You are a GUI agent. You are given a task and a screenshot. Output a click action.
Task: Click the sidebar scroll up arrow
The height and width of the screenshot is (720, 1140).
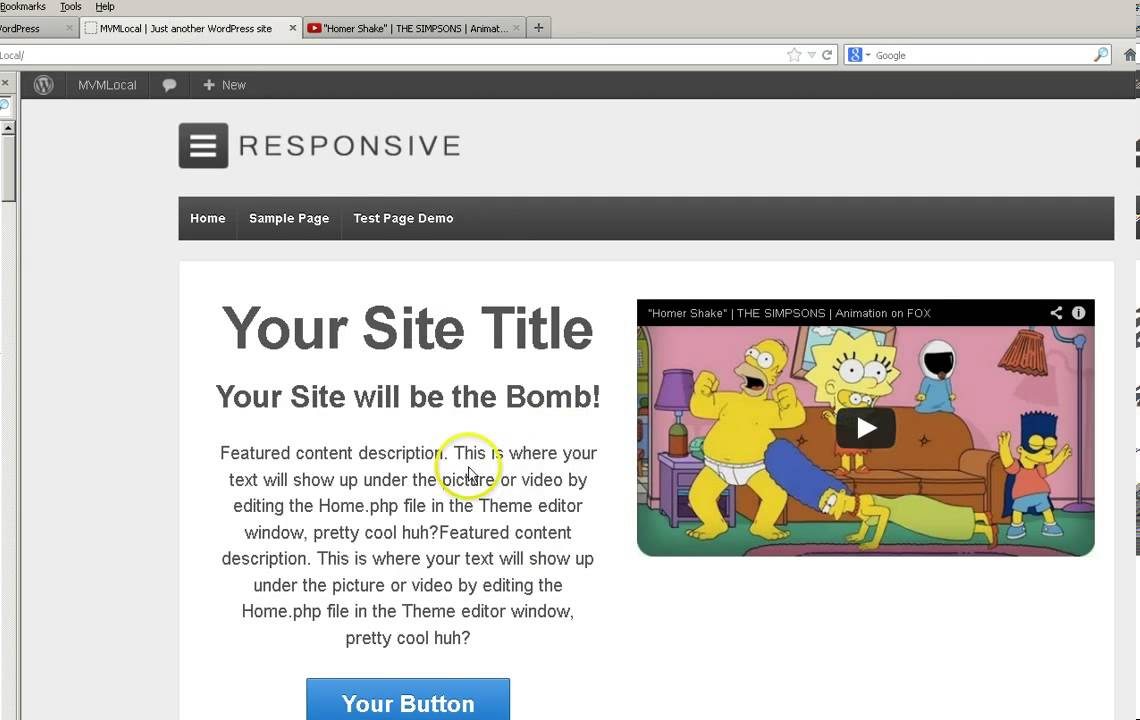coord(8,128)
